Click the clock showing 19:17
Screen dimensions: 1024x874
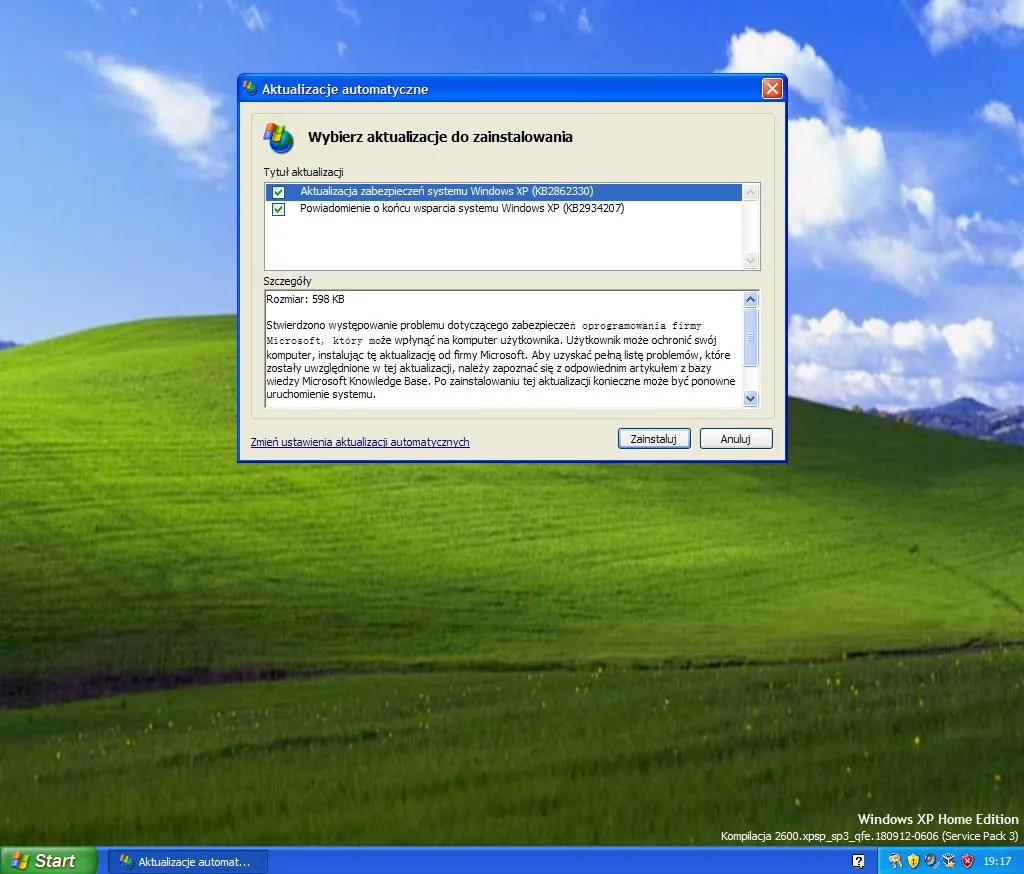click(x=997, y=860)
